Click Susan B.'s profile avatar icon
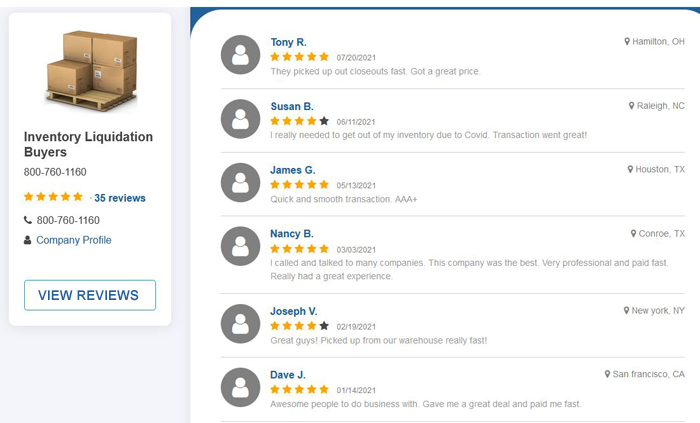 coord(240,119)
